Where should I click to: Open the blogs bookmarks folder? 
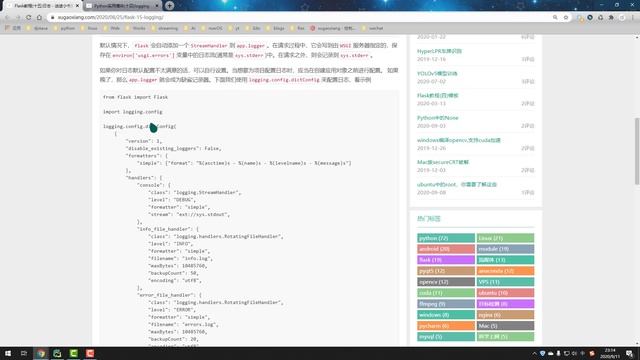pyautogui.click(x=276, y=28)
